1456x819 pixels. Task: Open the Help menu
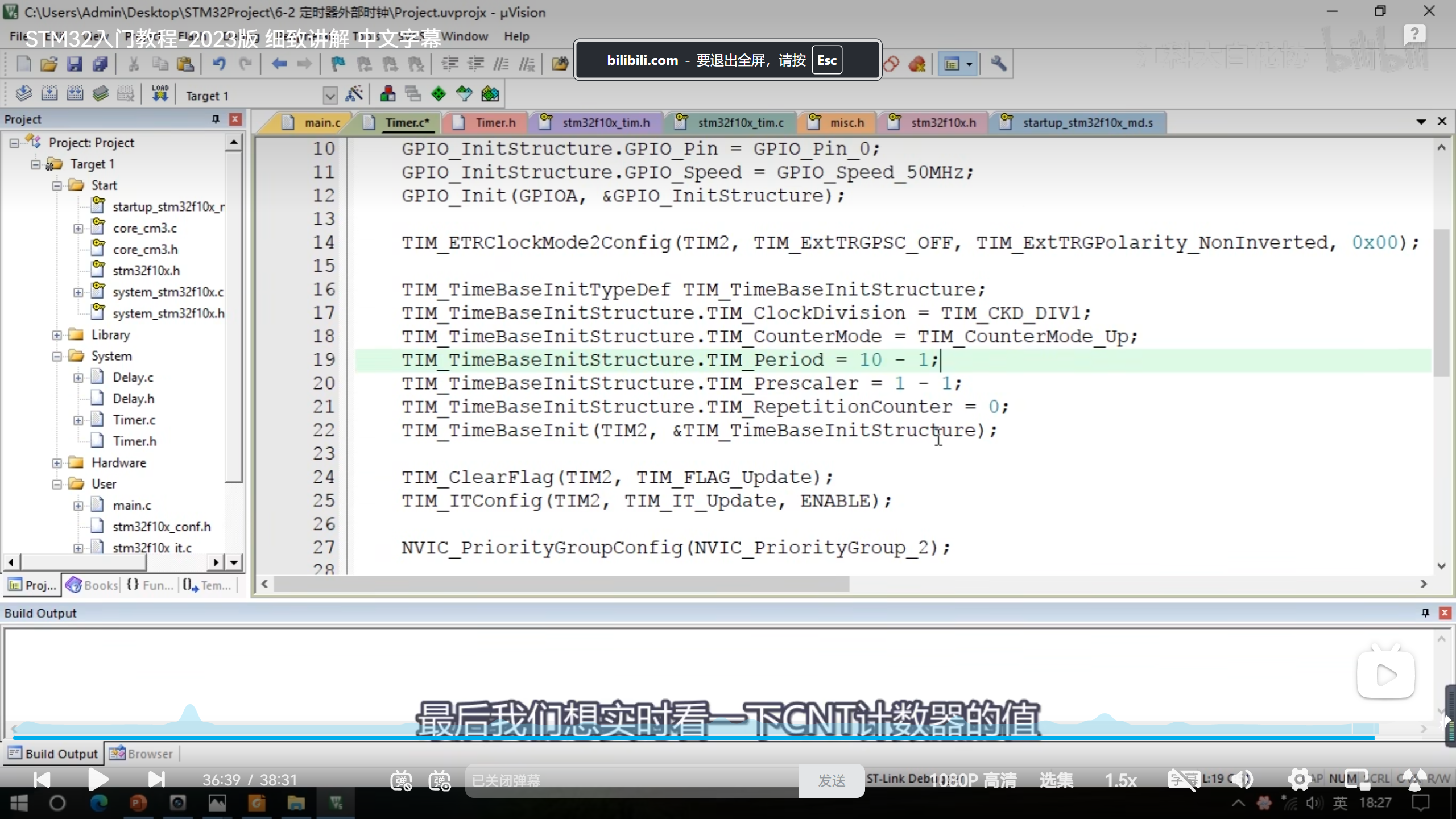coord(516,36)
